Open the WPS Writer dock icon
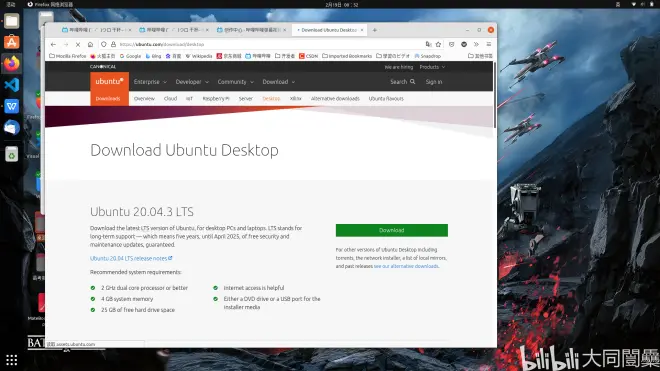This screenshot has width=660, height=371. [12, 106]
